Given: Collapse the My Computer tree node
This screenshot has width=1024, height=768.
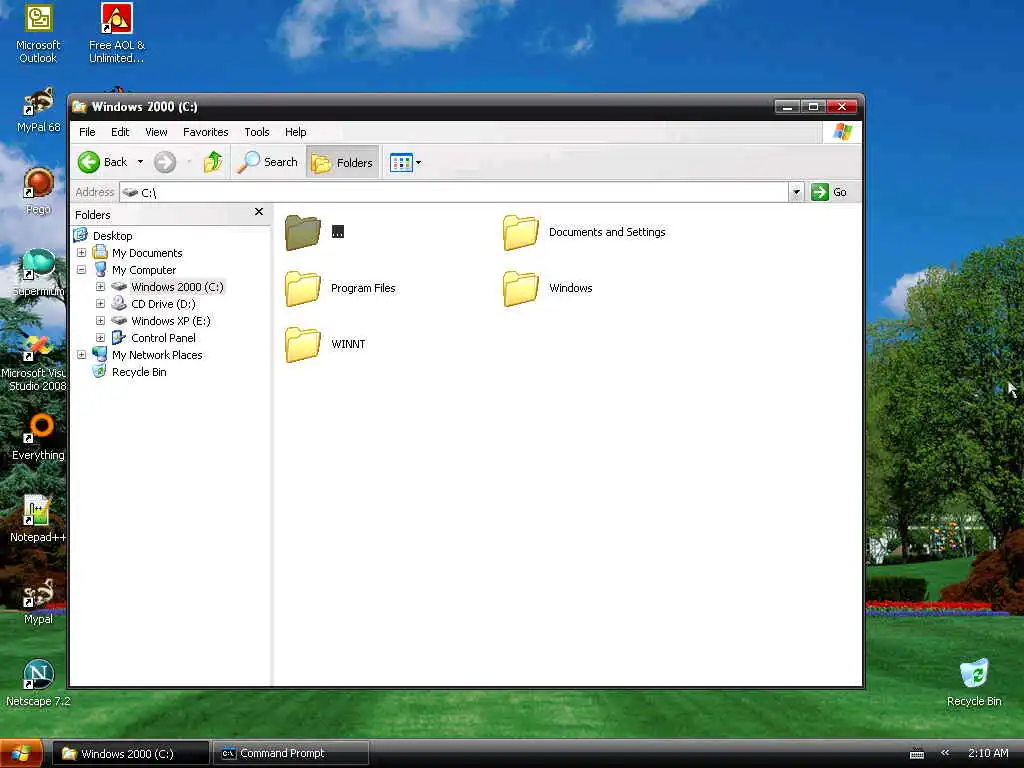Looking at the screenshot, I should [x=82, y=270].
